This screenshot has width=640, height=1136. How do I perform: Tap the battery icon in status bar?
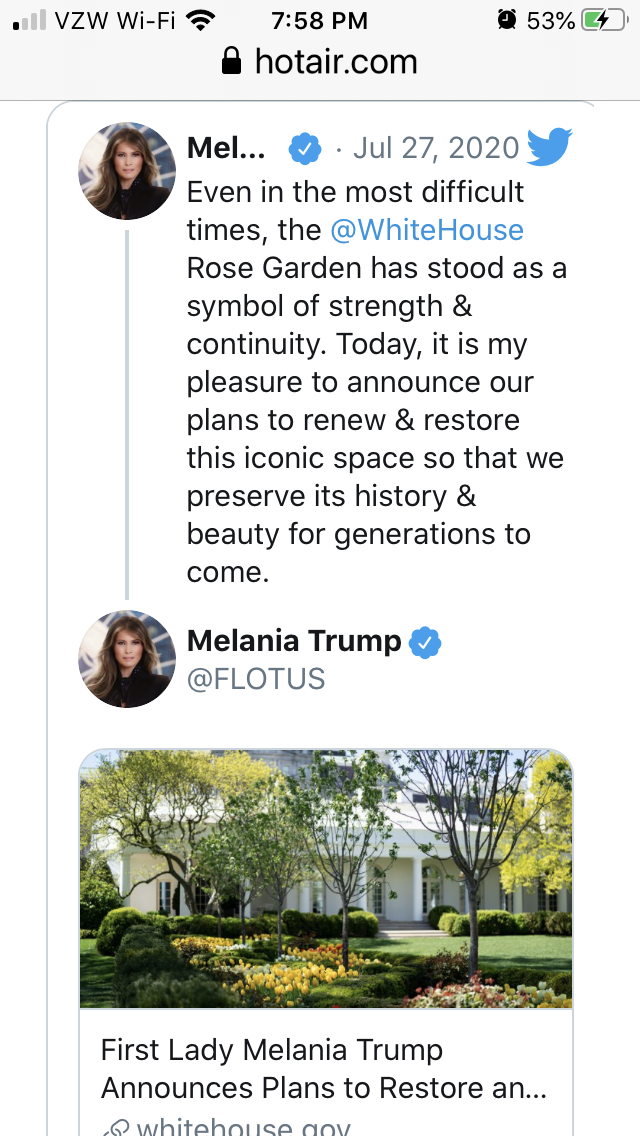(609, 20)
